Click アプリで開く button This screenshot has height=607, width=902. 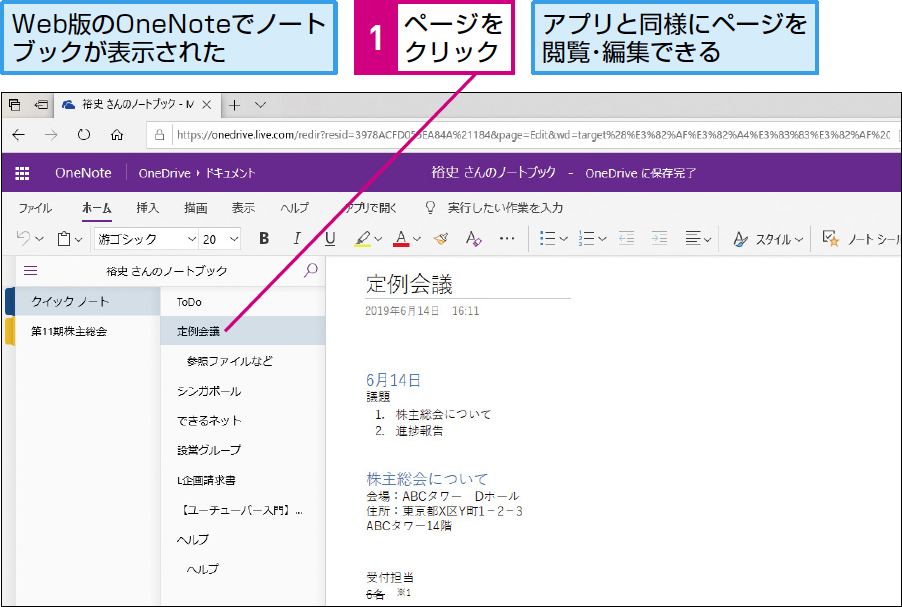370,208
